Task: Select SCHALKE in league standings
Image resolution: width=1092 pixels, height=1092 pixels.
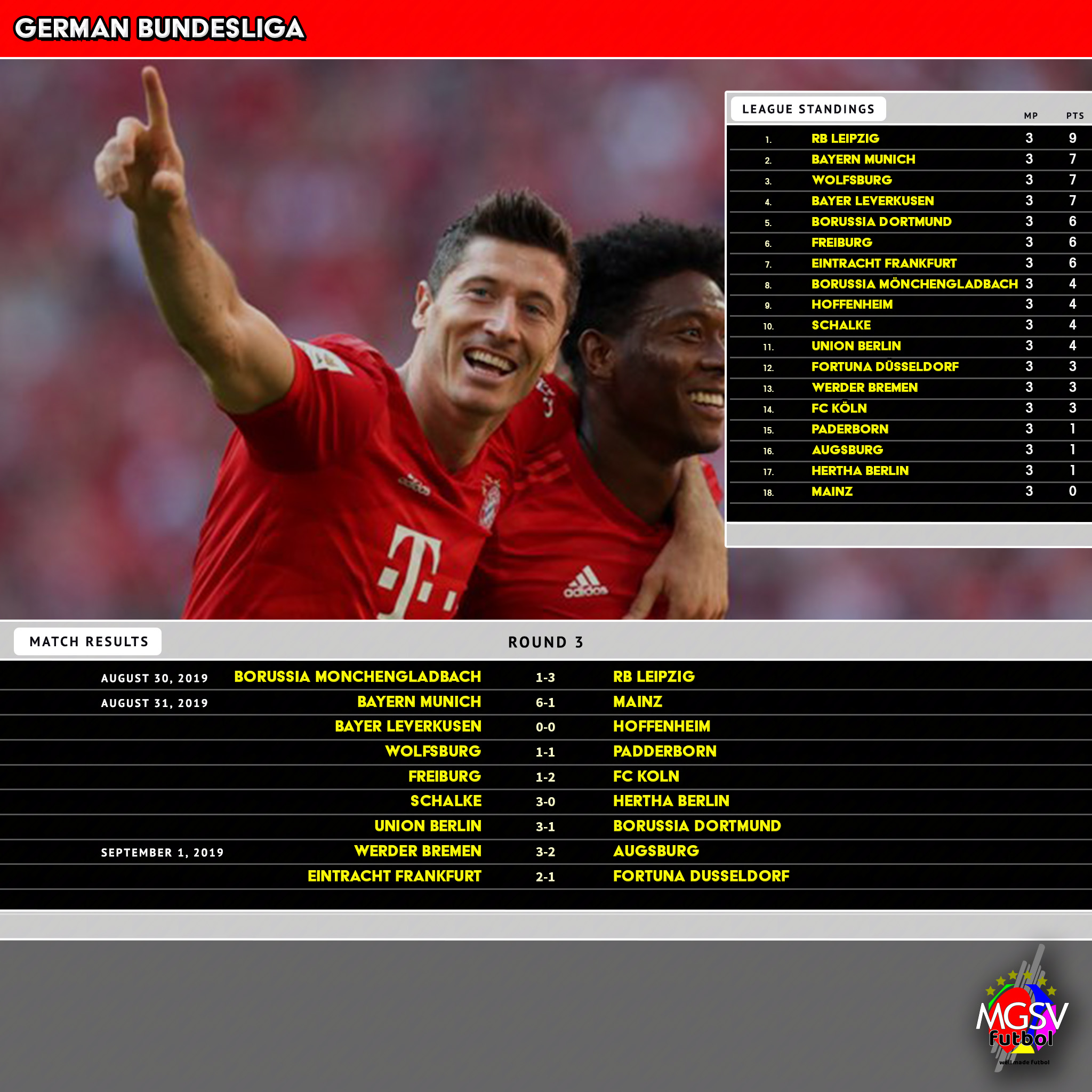Action: pos(841,326)
